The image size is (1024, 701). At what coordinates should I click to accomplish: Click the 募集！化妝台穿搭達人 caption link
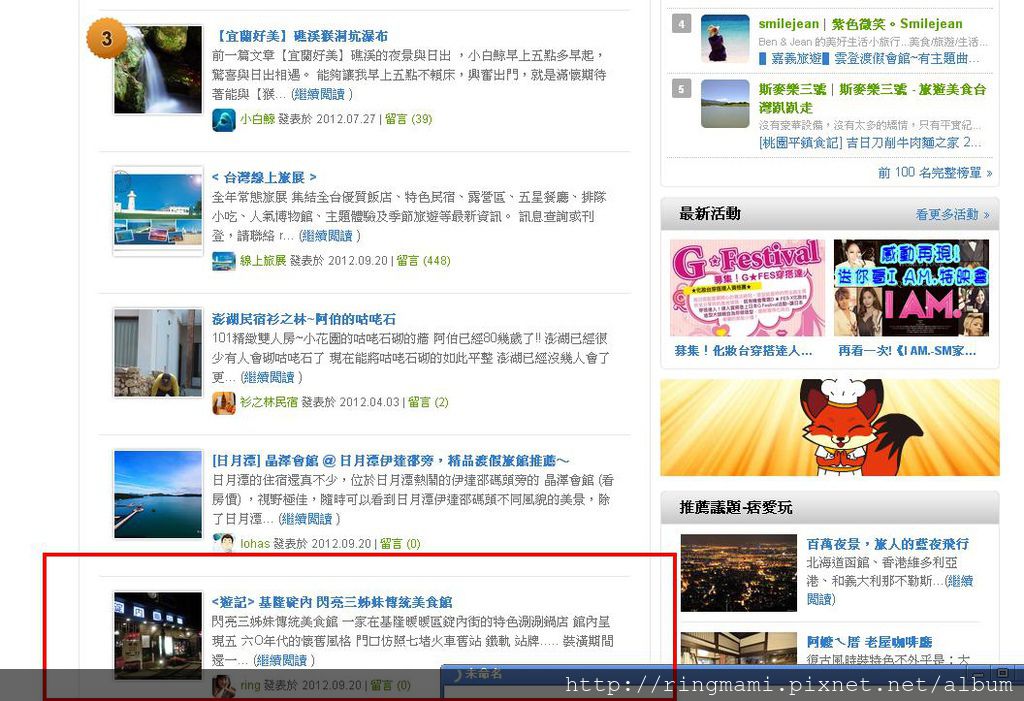(743, 351)
